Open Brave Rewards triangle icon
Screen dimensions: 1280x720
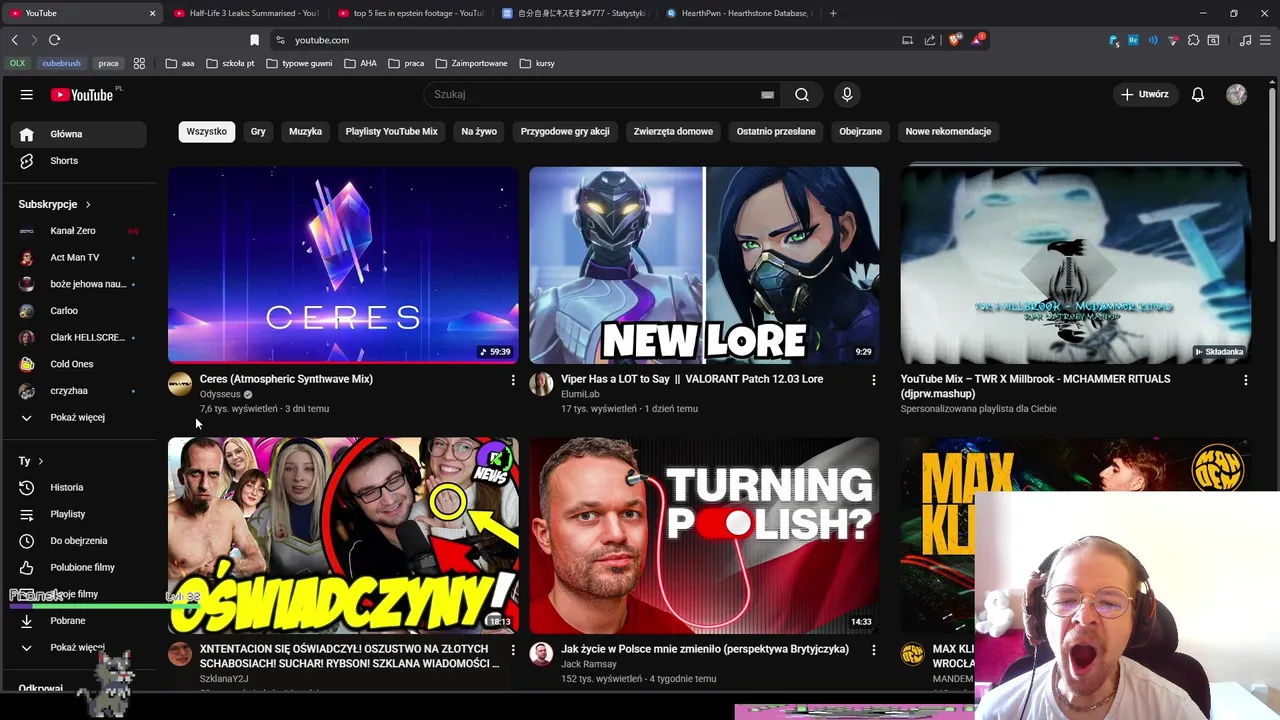tap(979, 40)
